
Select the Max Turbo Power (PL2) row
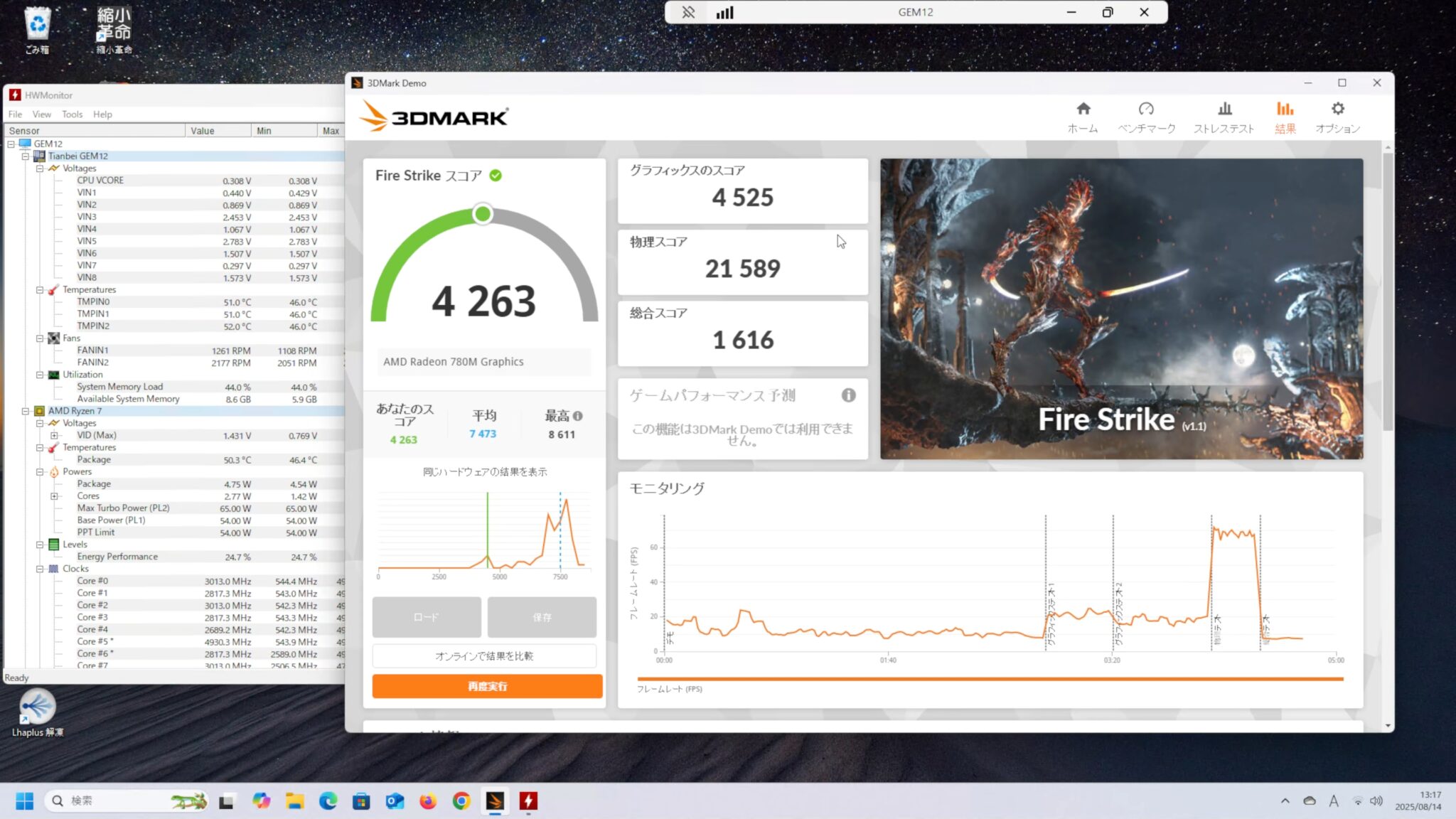pos(174,508)
